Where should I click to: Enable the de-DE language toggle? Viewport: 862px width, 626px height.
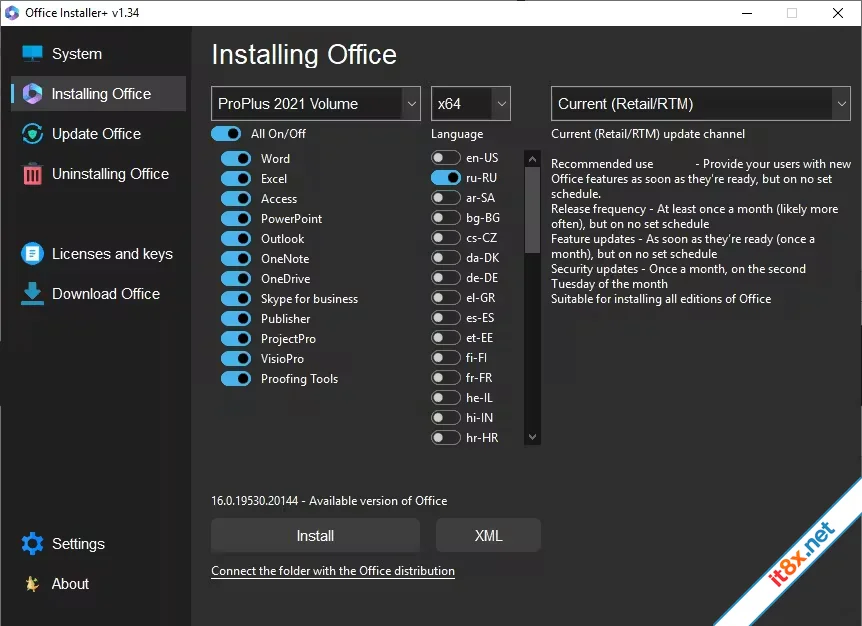(446, 278)
